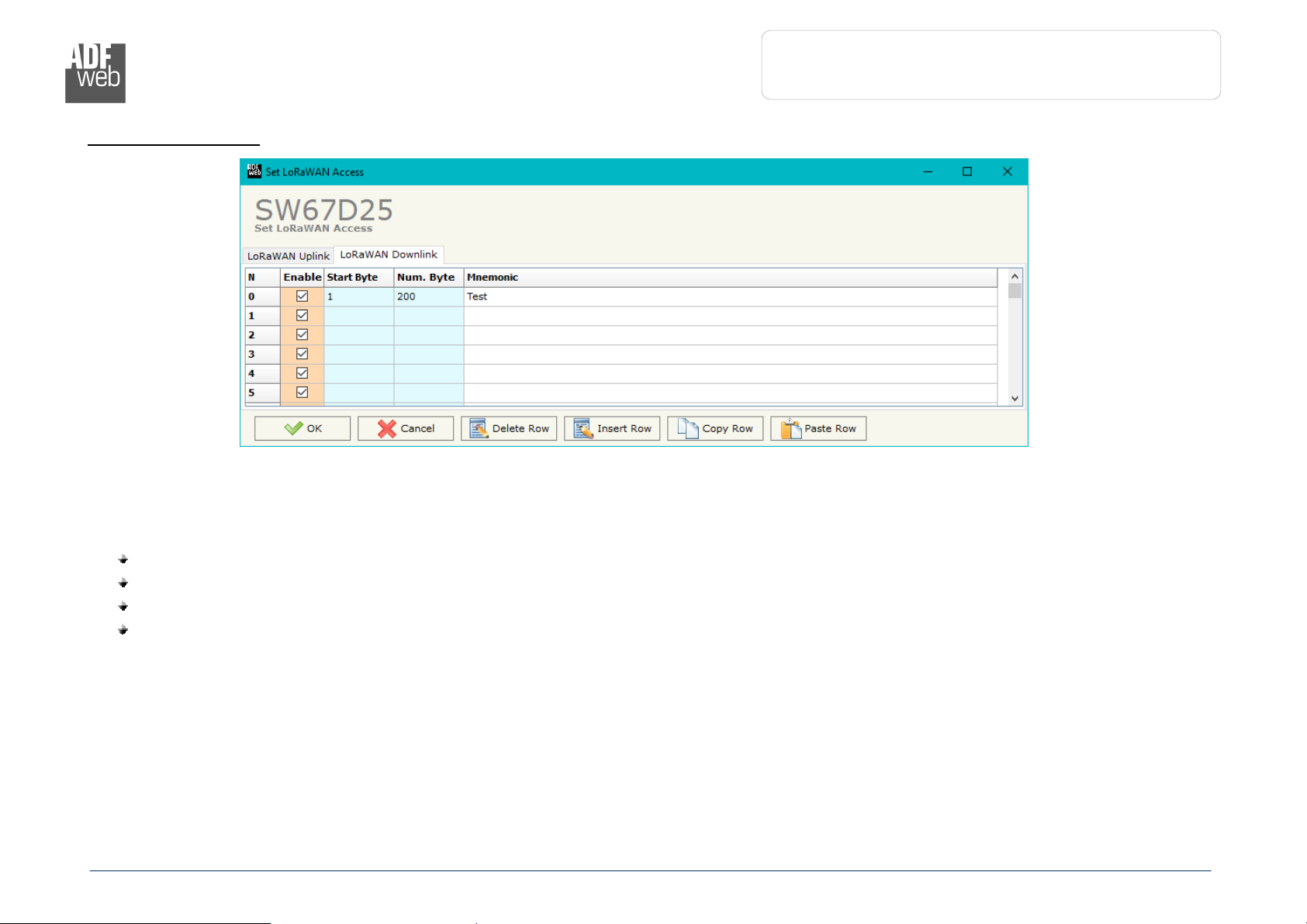
Task: Select Mnemonic cell containing Test
Action: pos(731,296)
